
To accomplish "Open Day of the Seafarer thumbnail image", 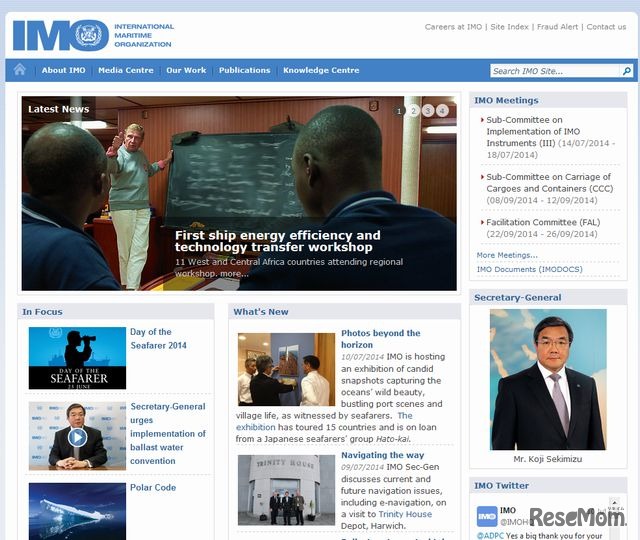I will [77, 358].
